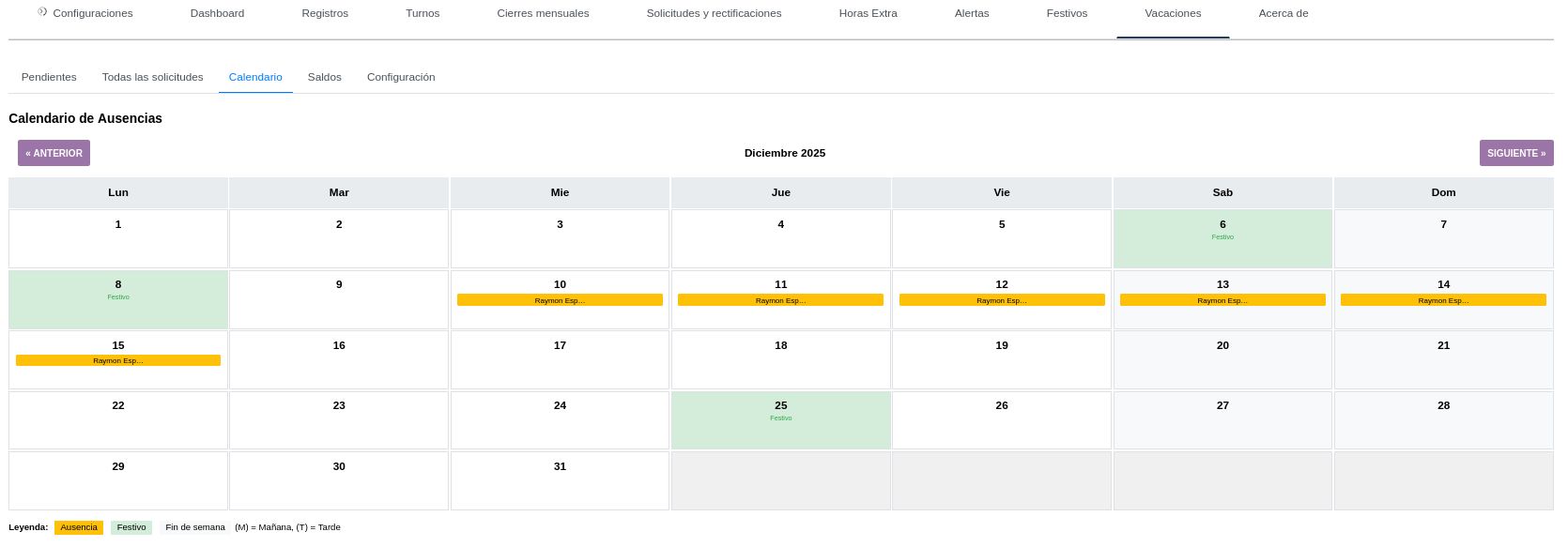Select the Pendientes sub-tab
The width and height of the screenshot is (1568, 547).
[49, 77]
